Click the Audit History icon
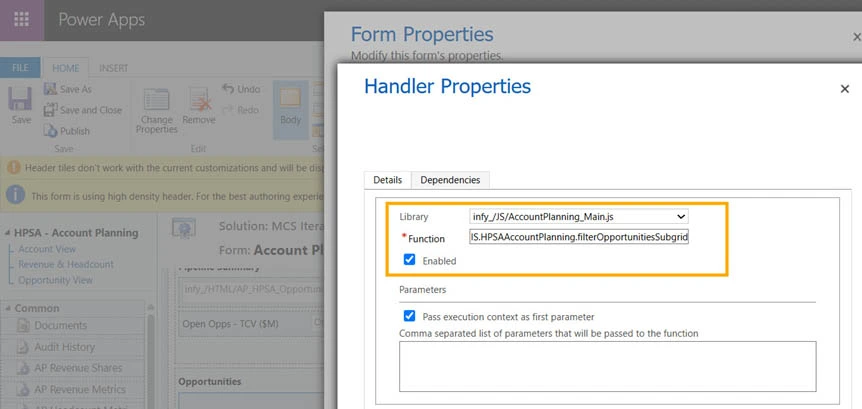The width and height of the screenshot is (862, 409). (x=23, y=347)
